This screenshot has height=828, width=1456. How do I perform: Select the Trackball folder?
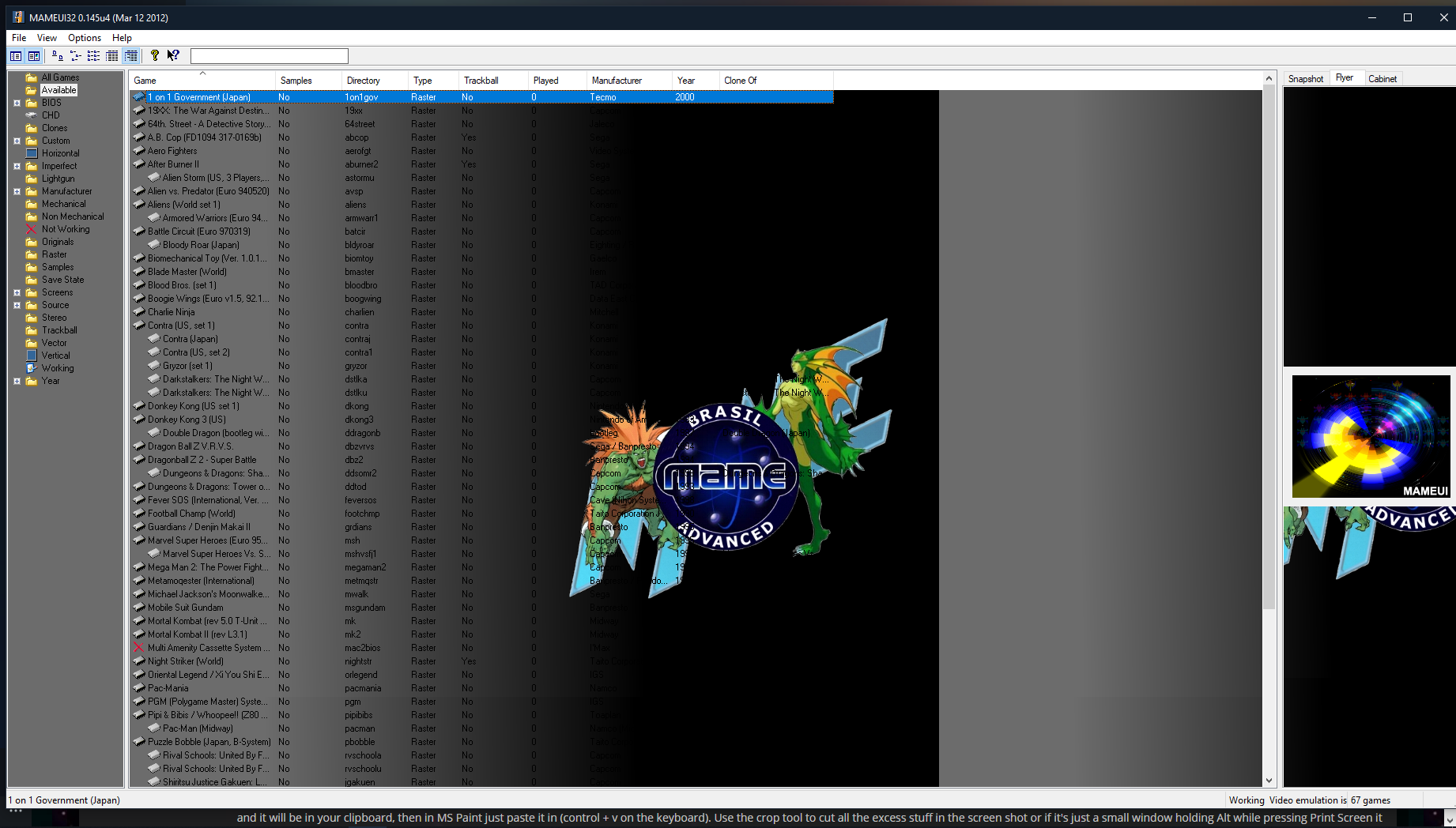point(59,330)
